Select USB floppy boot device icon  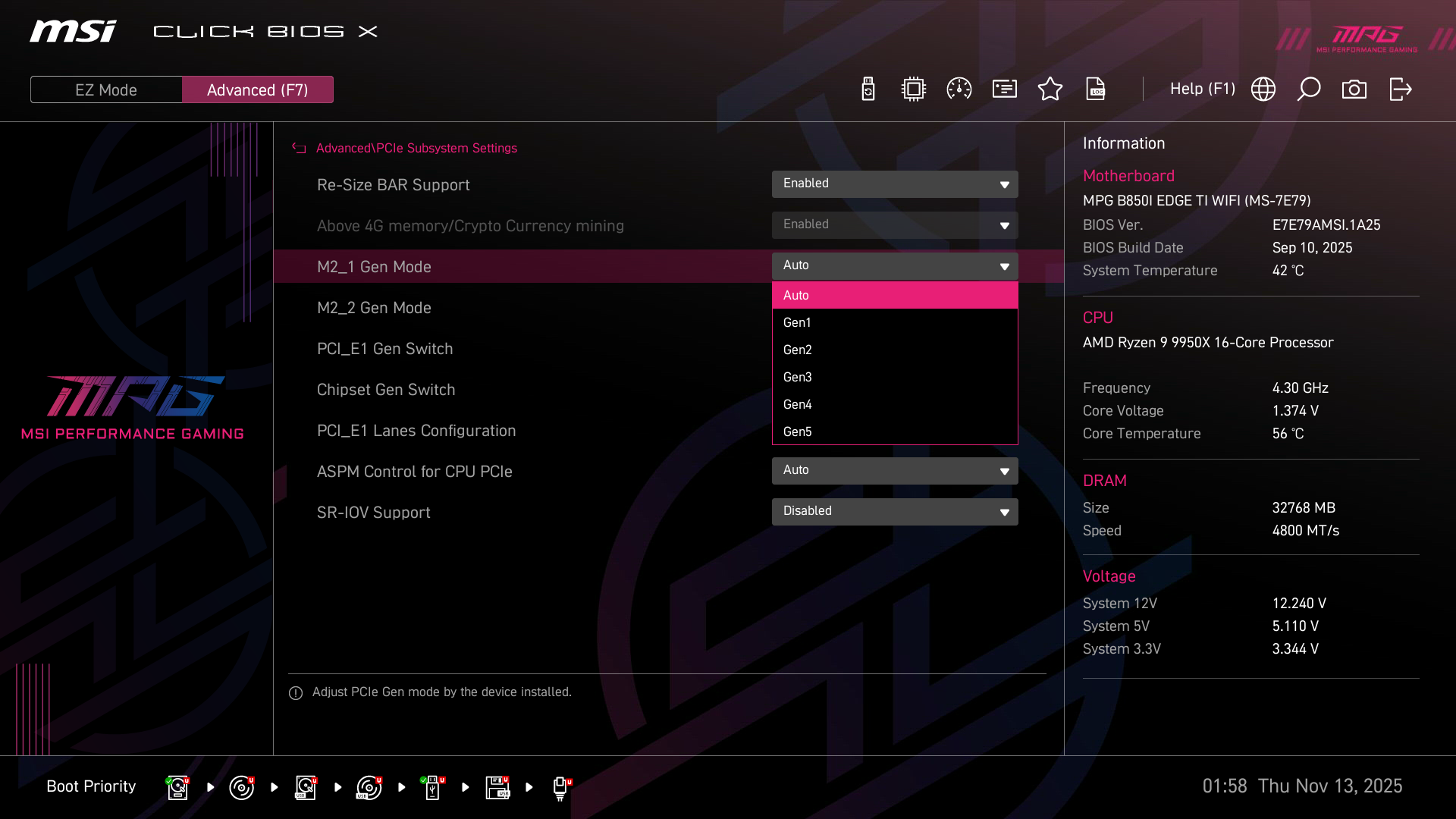tap(497, 787)
